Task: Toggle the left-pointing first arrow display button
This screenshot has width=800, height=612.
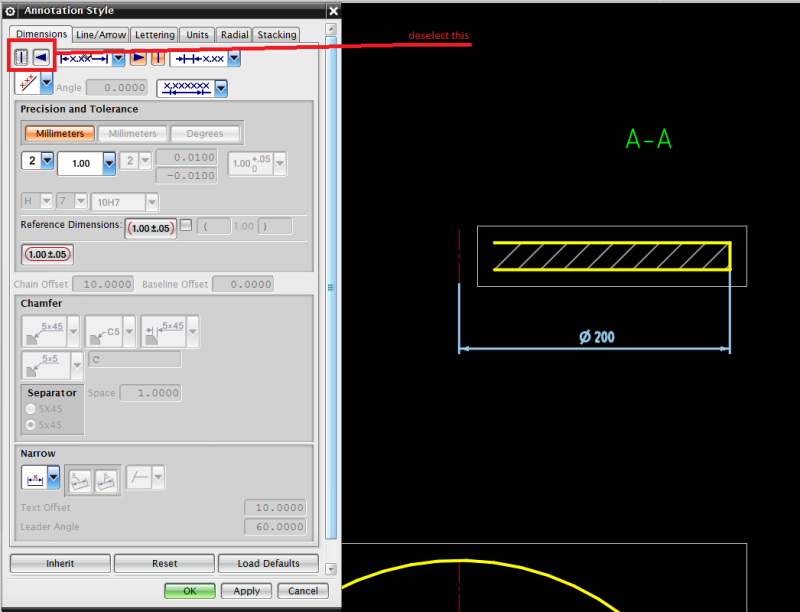Action: click(41, 57)
